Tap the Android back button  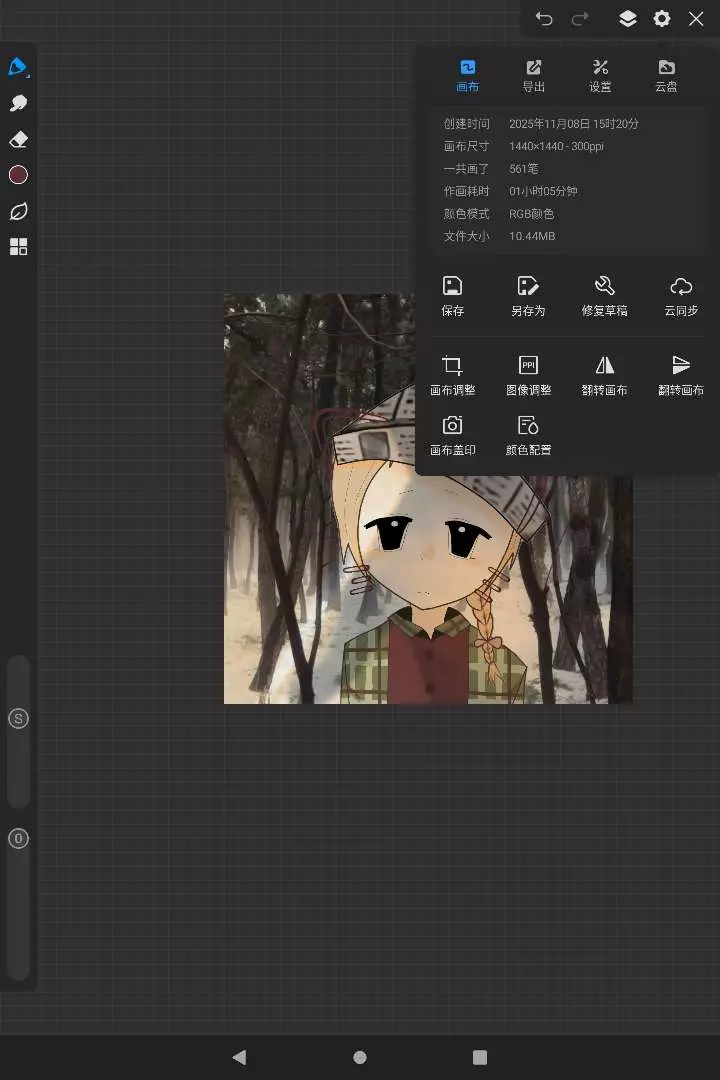point(240,1057)
